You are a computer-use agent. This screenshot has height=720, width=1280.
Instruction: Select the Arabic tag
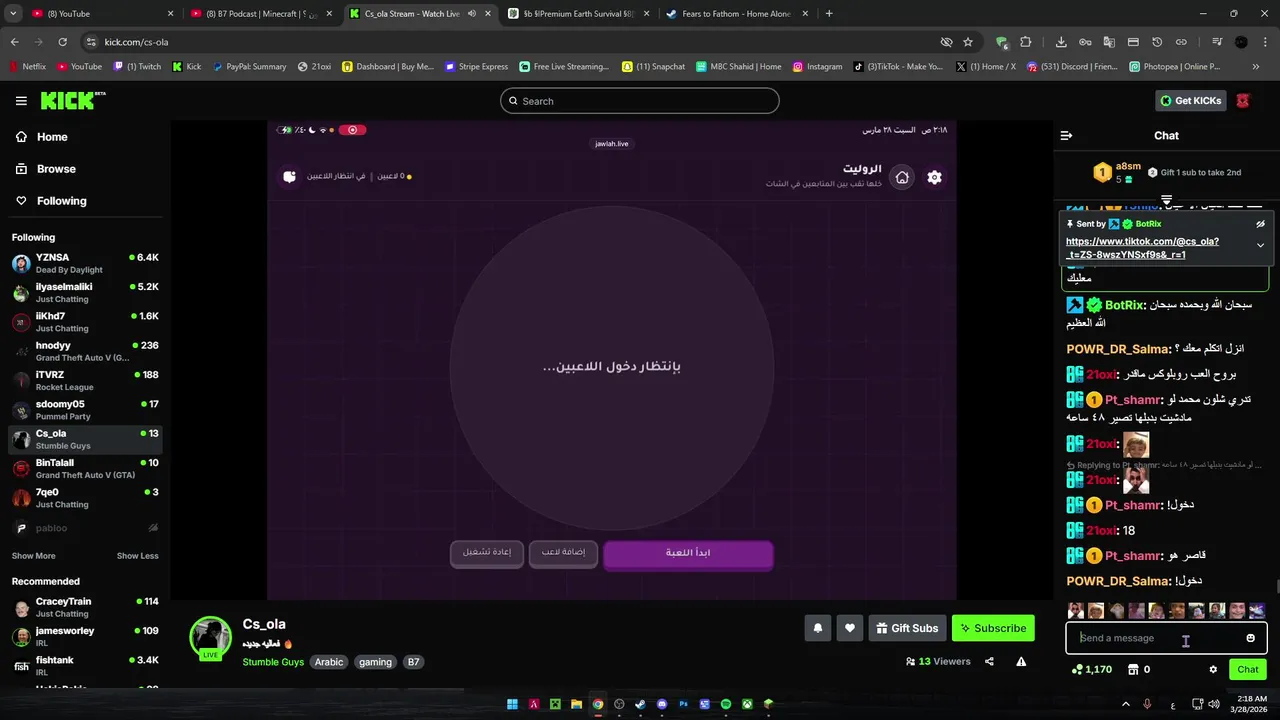tap(329, 662)
